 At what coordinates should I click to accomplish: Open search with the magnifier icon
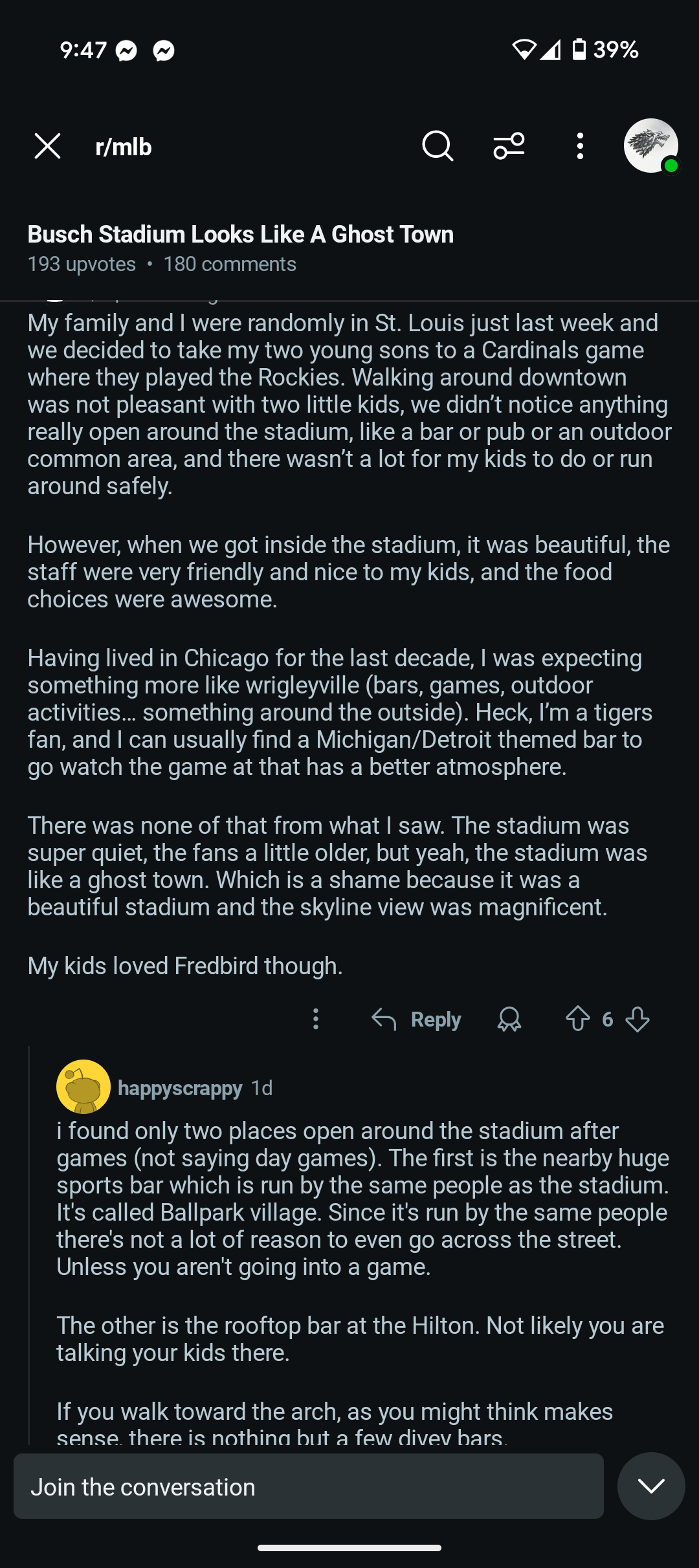438,146
